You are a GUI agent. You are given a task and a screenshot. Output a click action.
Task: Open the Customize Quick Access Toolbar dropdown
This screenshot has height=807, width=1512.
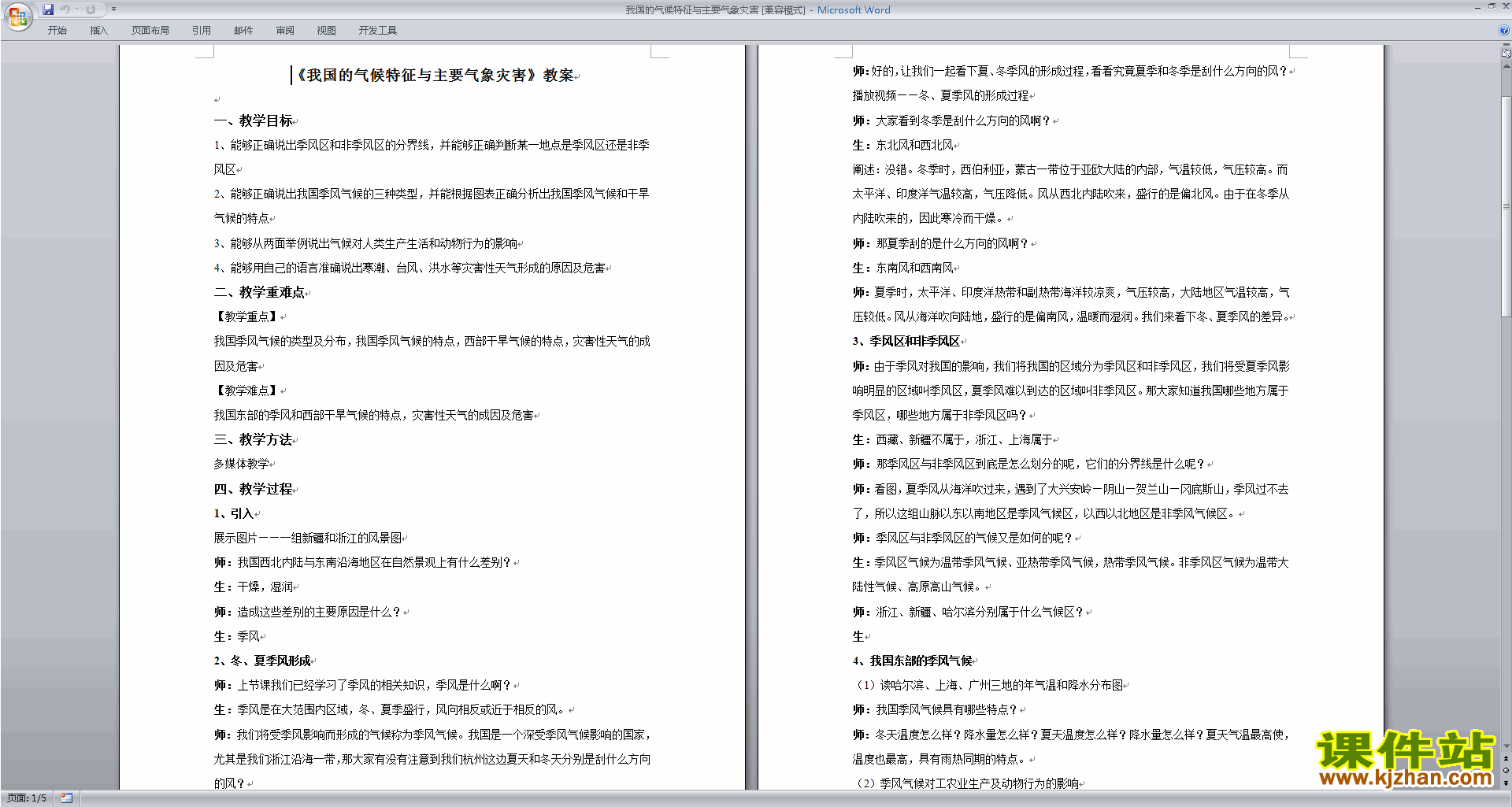113,9
